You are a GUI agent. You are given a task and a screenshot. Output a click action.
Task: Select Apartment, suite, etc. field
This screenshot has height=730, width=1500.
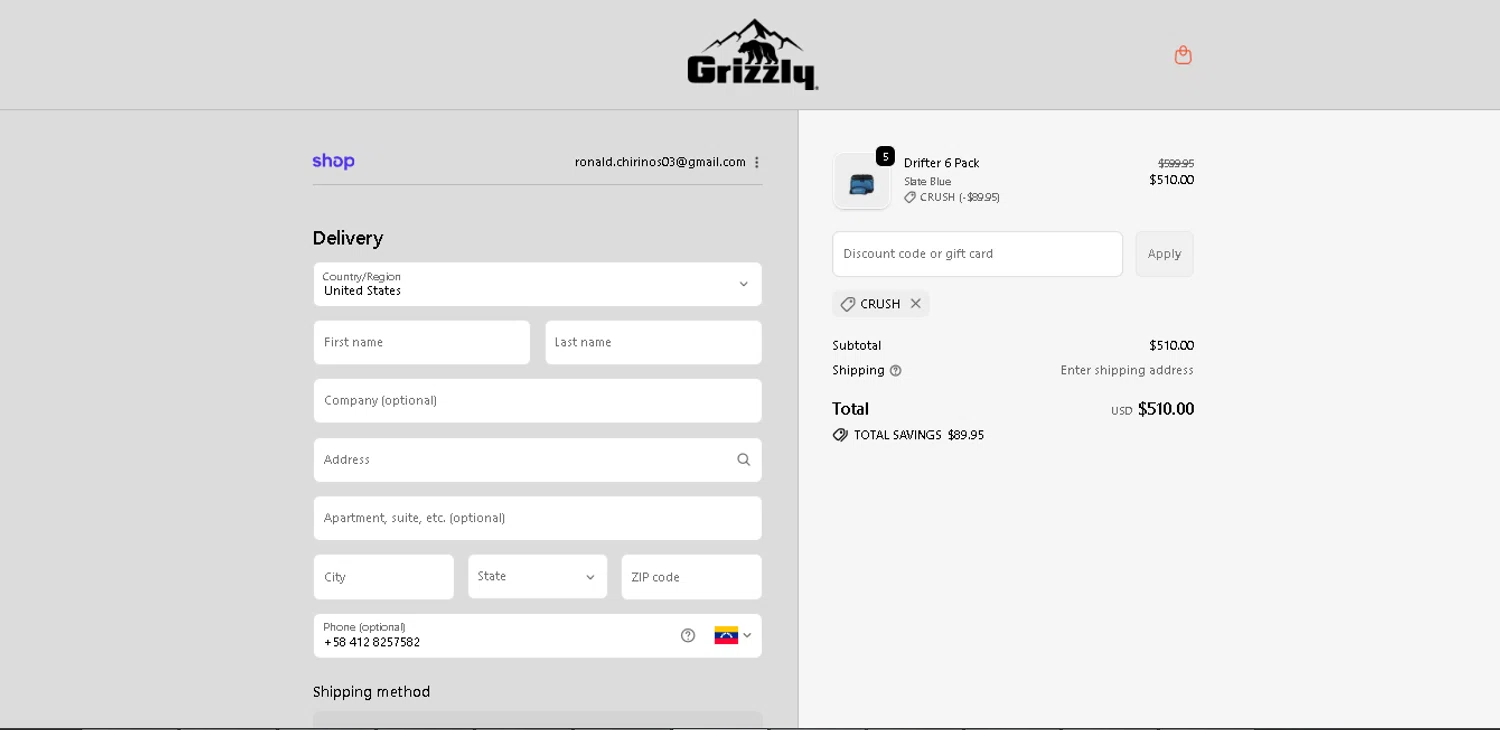pos(537,518)
